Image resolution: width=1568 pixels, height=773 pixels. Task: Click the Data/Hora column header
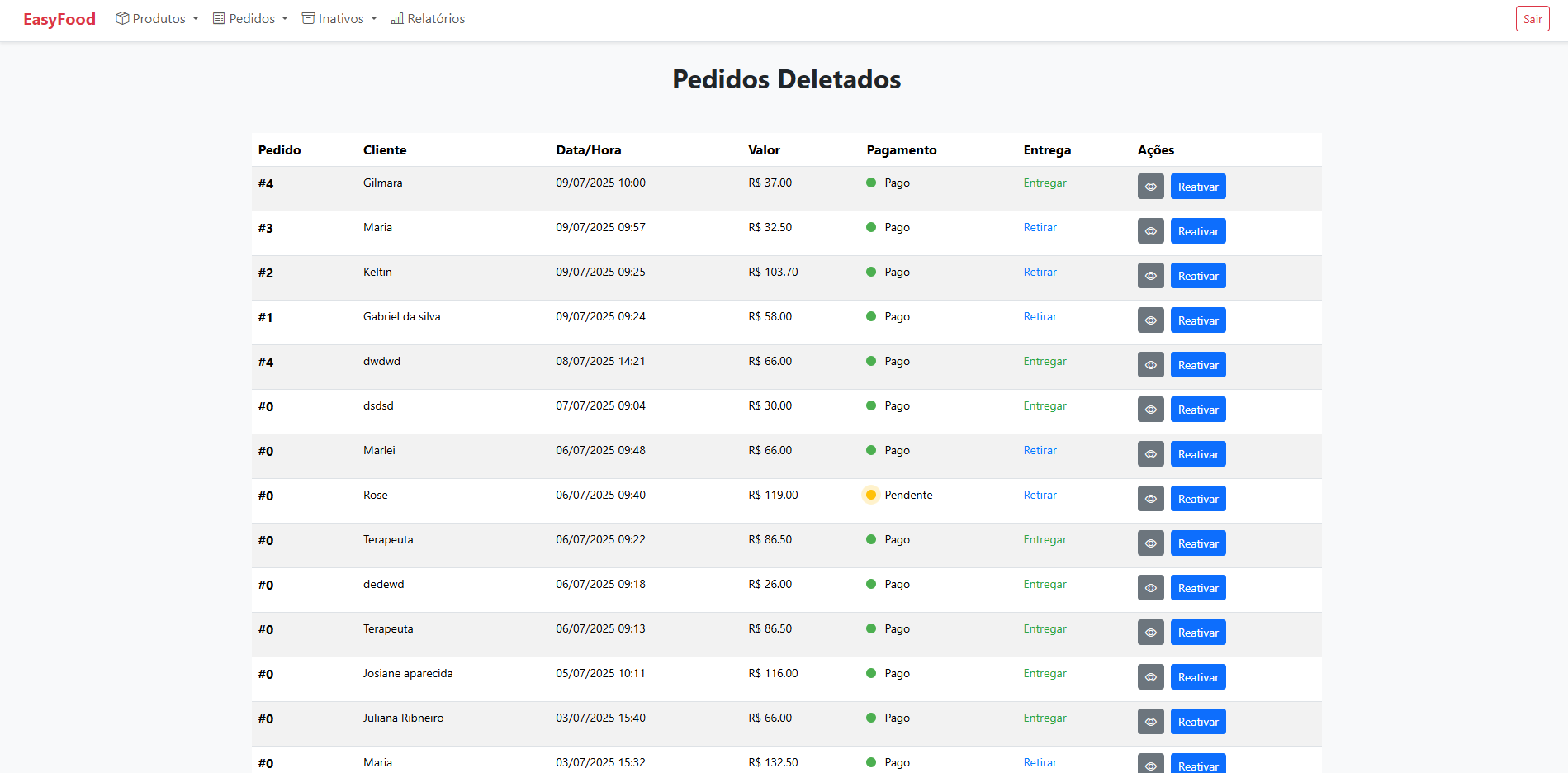(x=589, y=149)
